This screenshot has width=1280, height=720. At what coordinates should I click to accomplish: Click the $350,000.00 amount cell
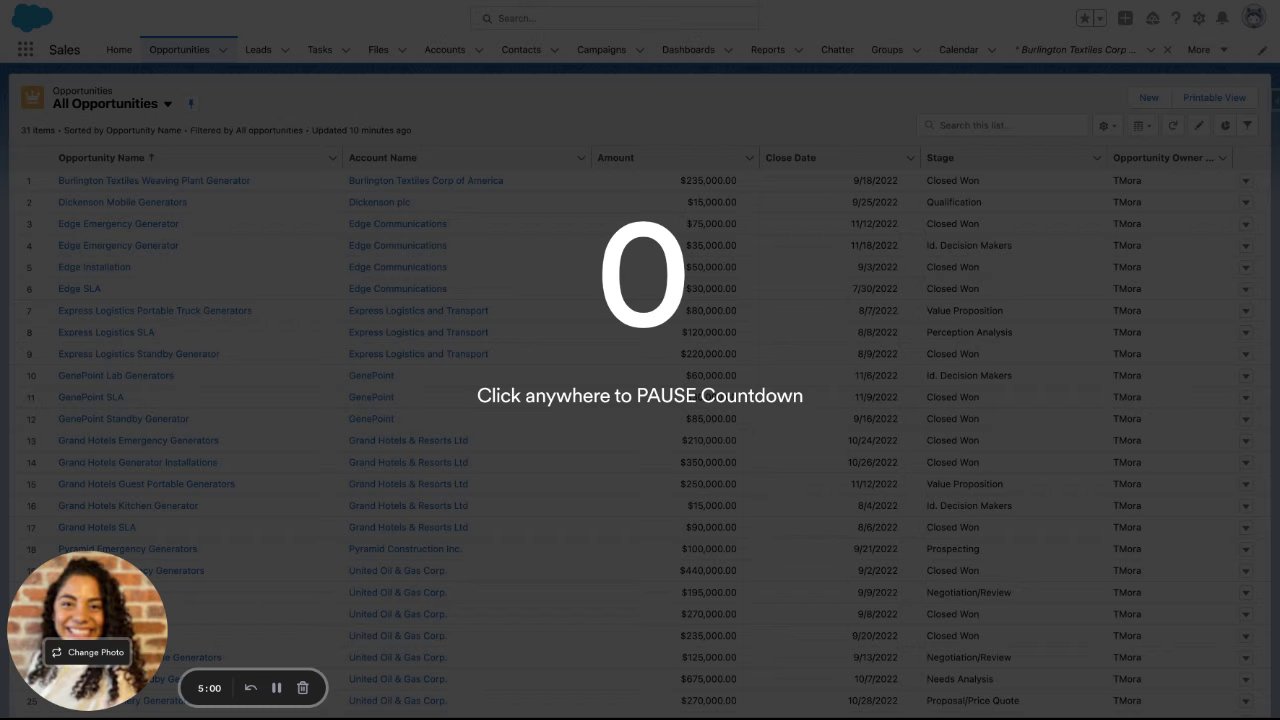tap(708, 462)
